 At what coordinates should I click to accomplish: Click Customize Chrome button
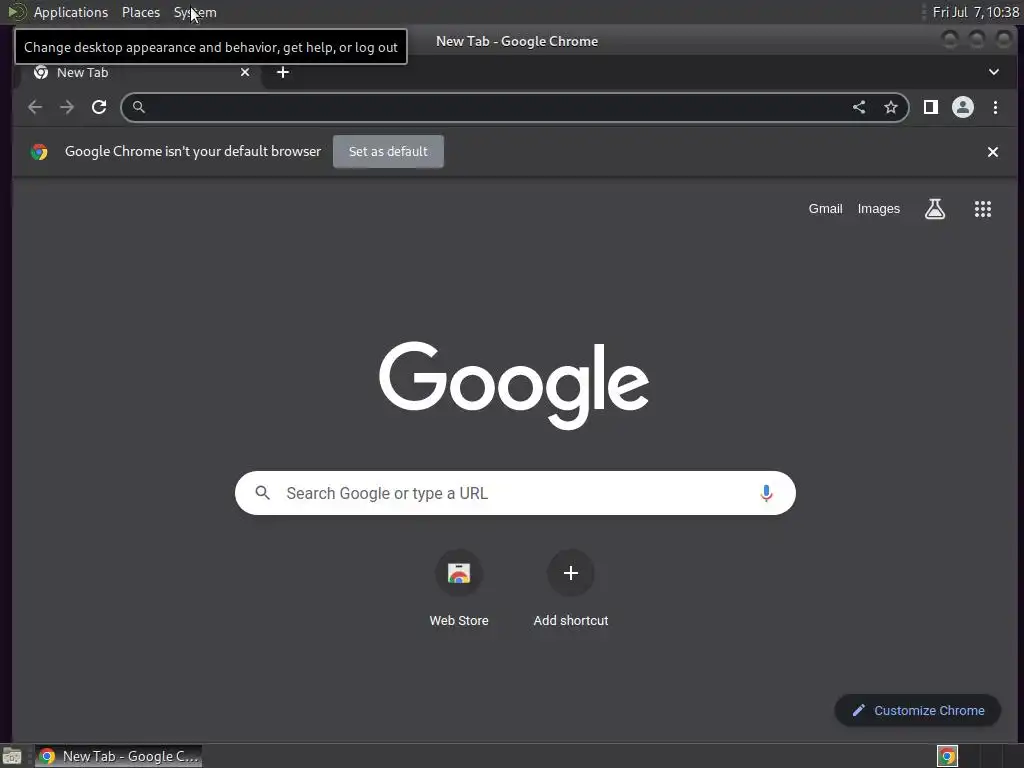pyautogui.click(x=918, y=711)
